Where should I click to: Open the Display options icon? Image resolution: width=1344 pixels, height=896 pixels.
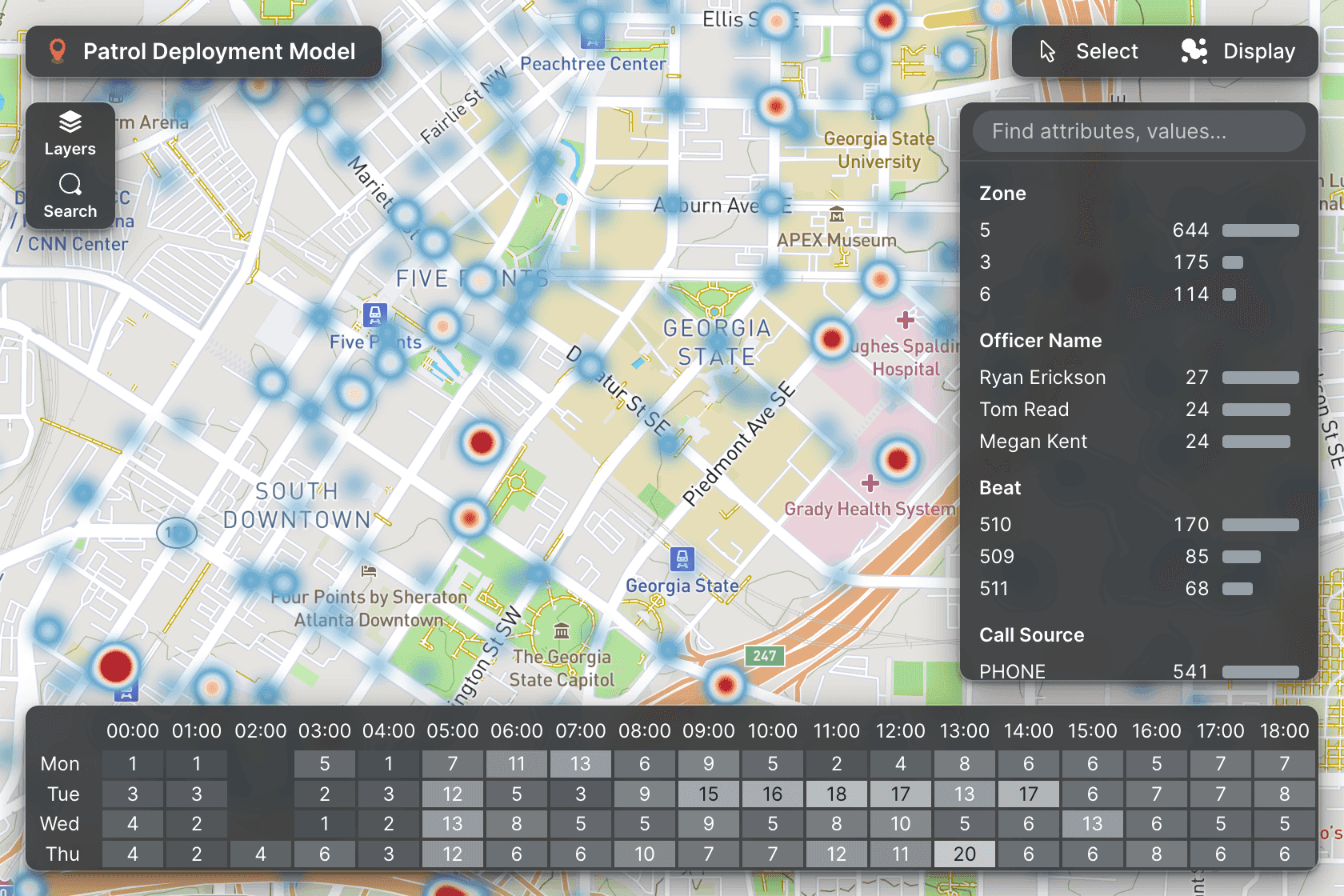tap(1194, 51)
